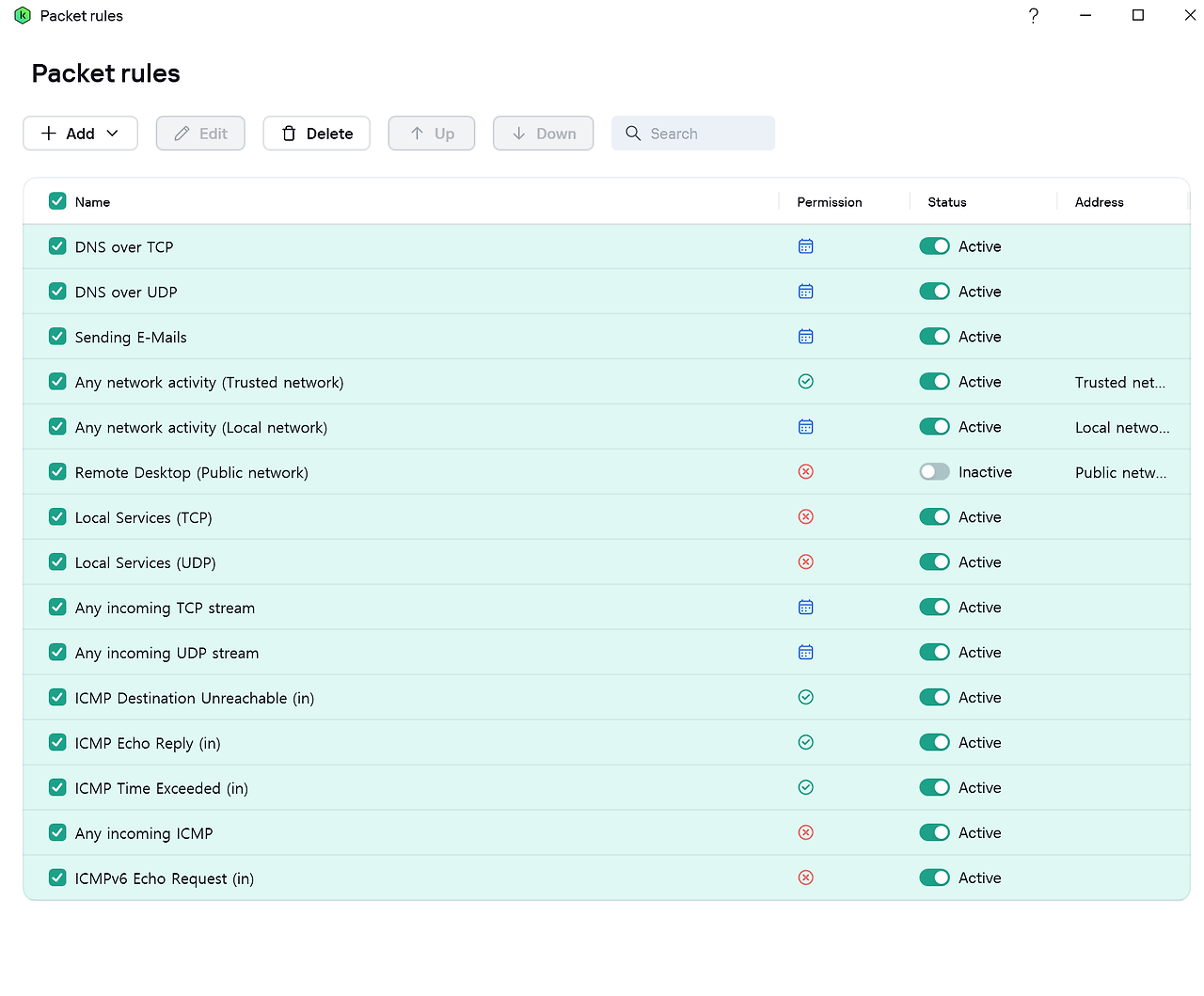
Task: Sort by the Name column header
Action: 92,202
